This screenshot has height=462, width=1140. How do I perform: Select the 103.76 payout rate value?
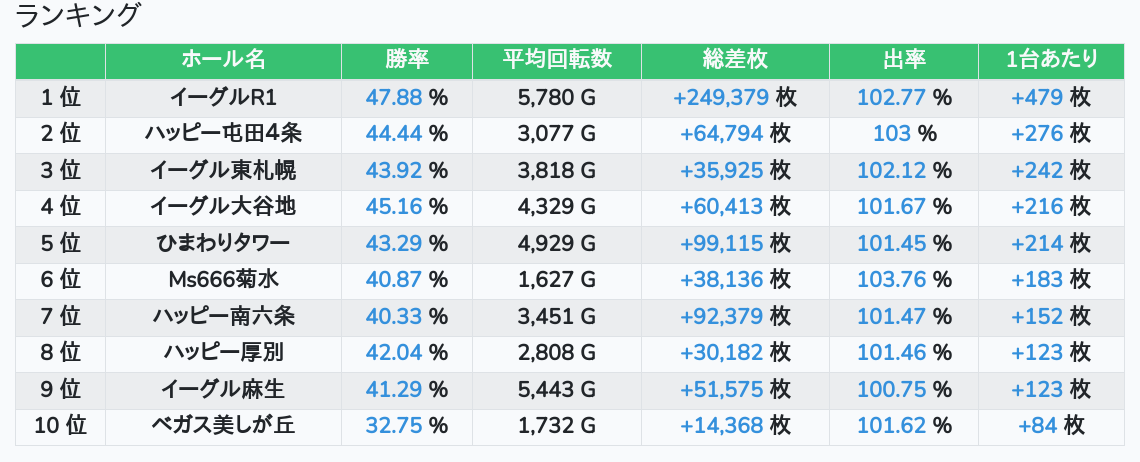click(x=891, y=280)
